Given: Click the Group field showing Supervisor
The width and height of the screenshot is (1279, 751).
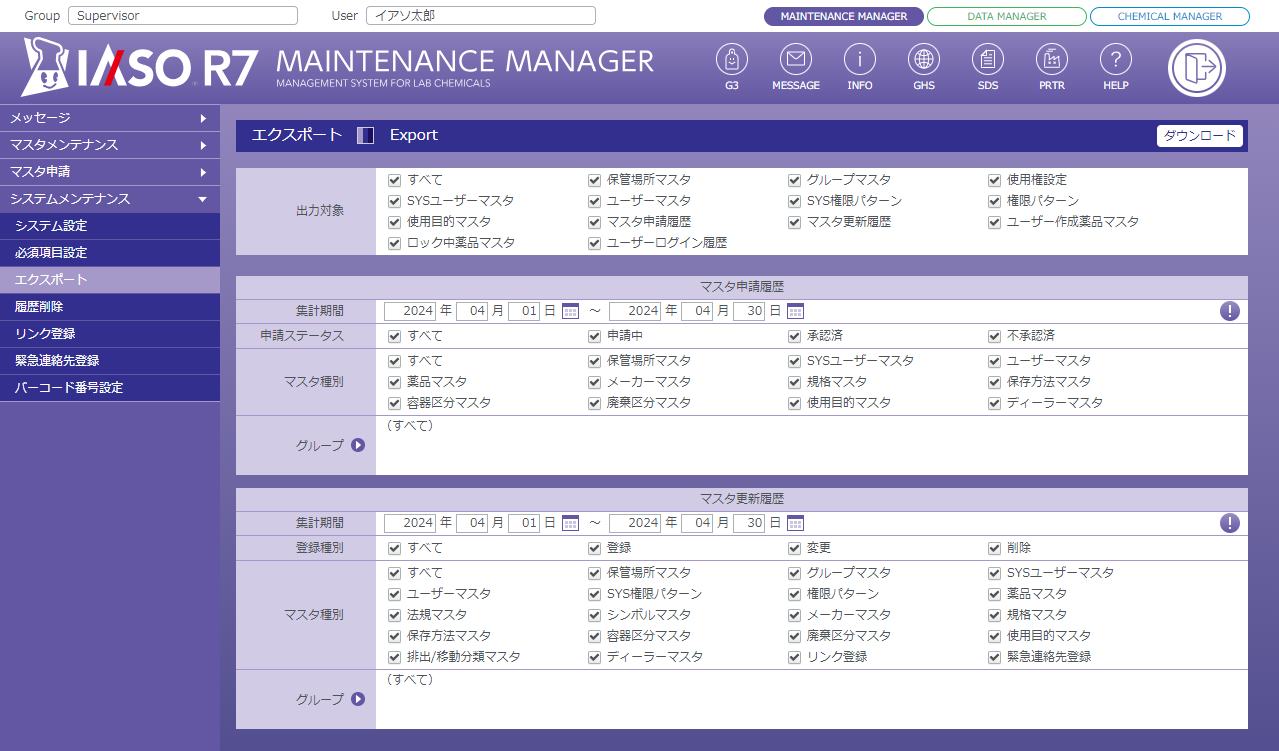Looking at the screenshot, I should point(183,16).
